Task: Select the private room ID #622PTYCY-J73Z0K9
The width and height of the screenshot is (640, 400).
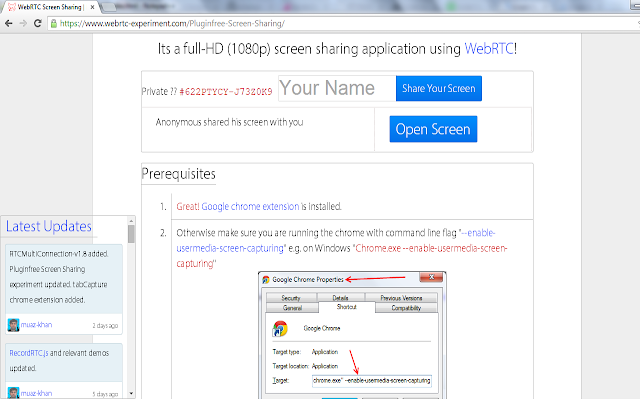Action: [x=226, y=92]
